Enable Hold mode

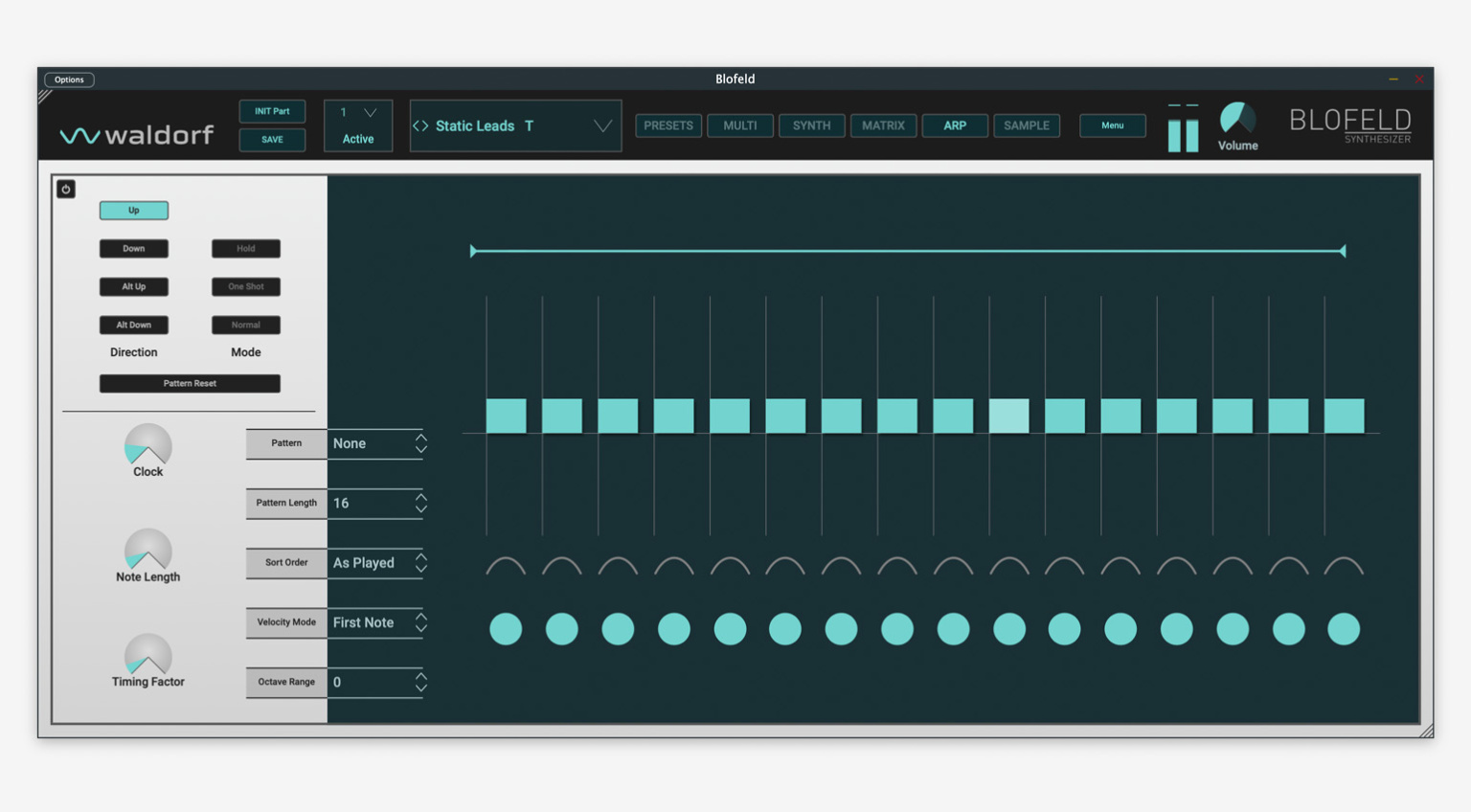pos(246,249)
